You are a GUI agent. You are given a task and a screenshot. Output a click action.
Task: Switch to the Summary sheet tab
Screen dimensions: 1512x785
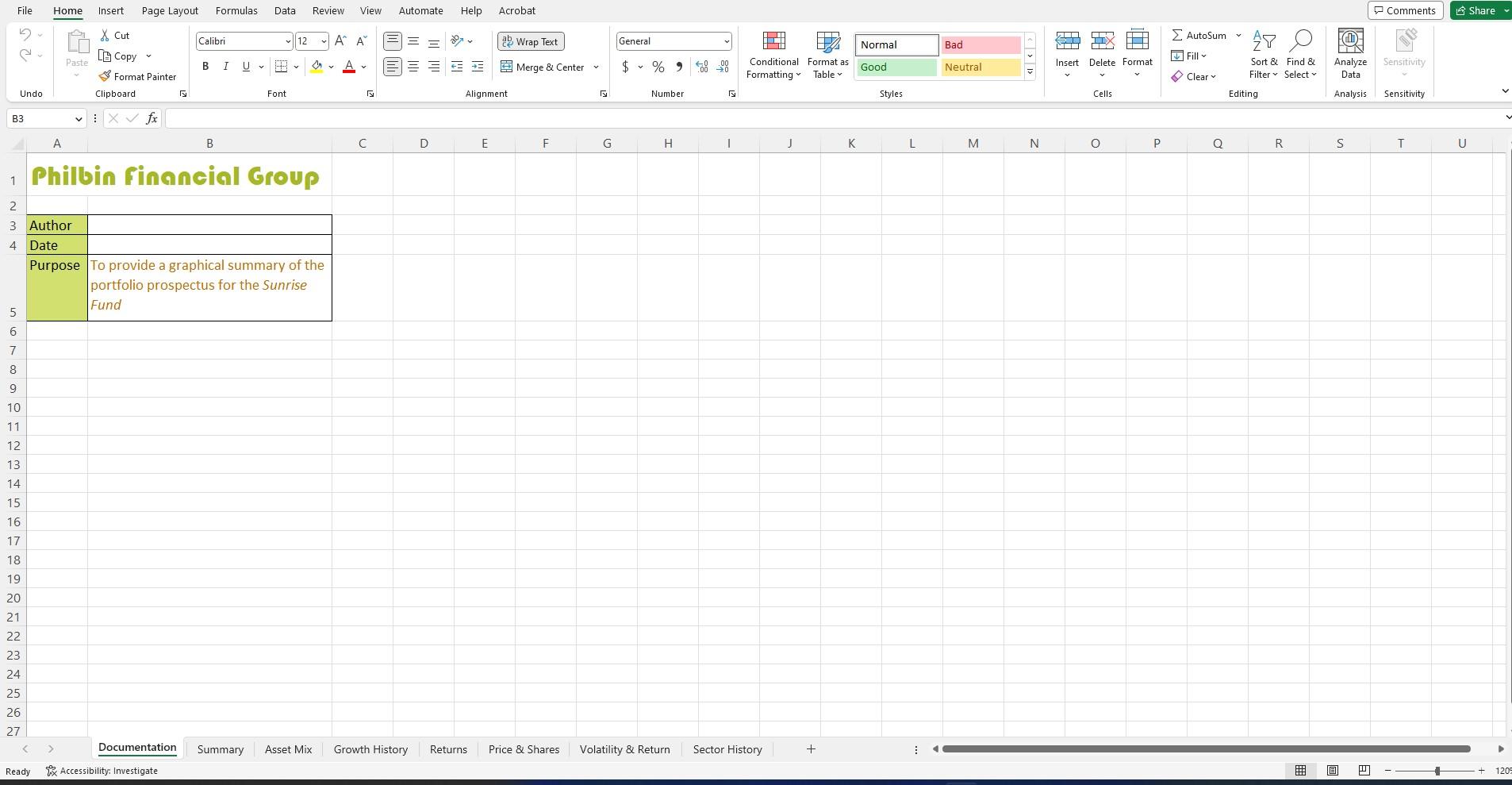[221, 749]
